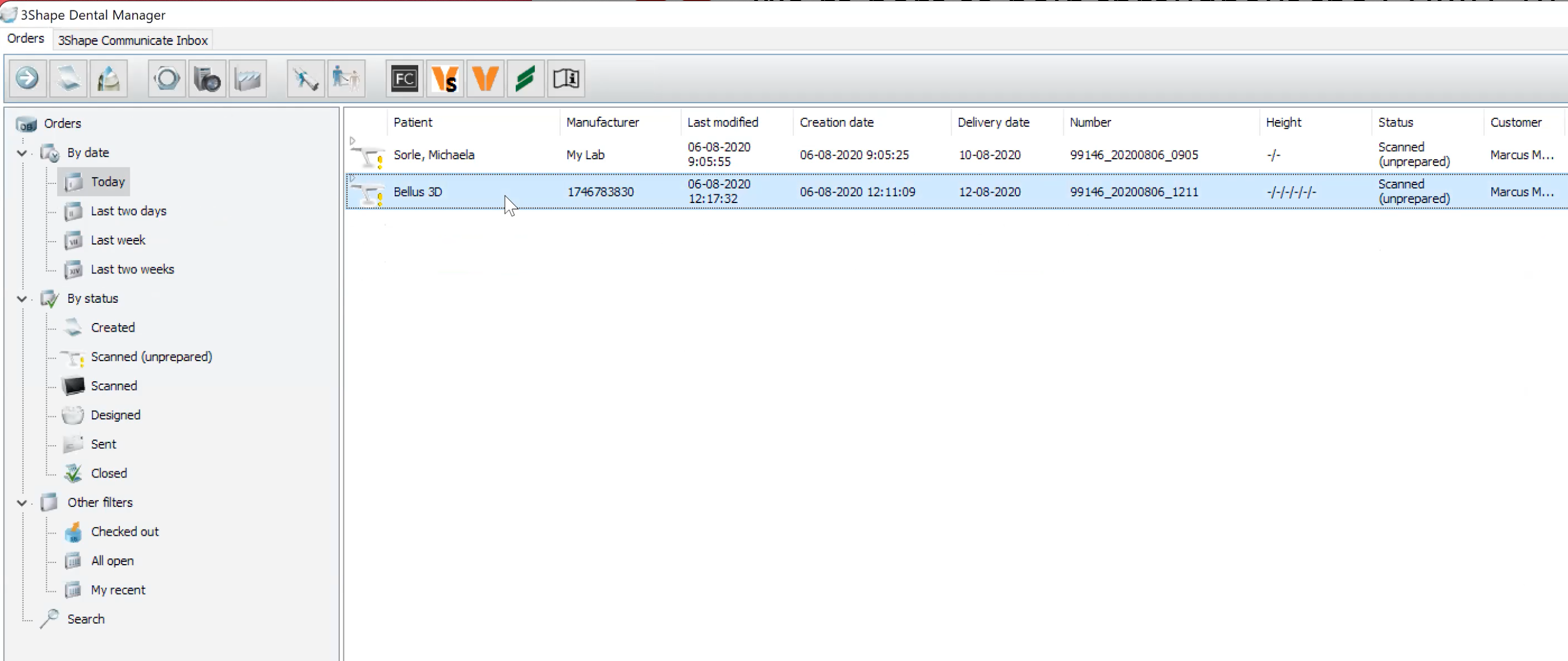
Task: Click the tooth crown design icon
Action: pos(108,78)
